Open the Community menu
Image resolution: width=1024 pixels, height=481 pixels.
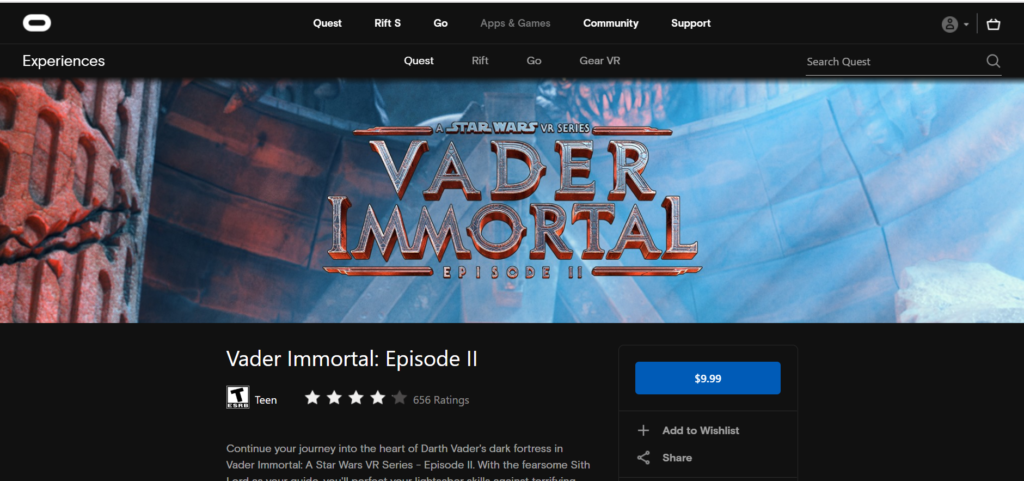[611, 23]
